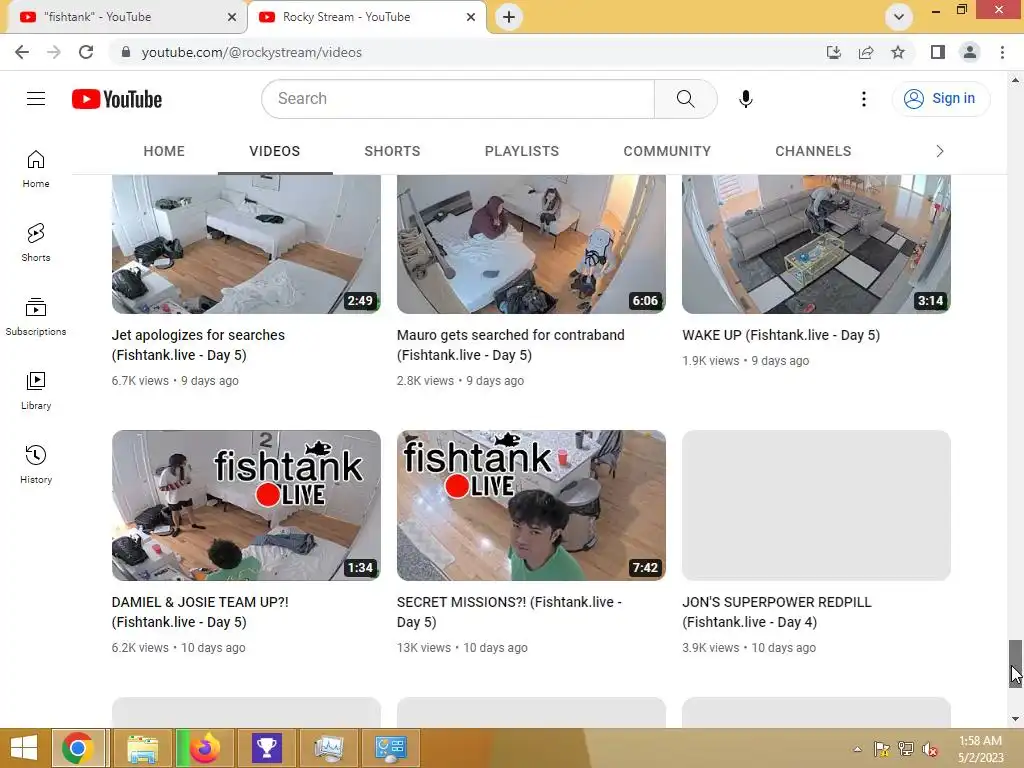Close the "fishtank" - YouTube tab

point(232,17)
